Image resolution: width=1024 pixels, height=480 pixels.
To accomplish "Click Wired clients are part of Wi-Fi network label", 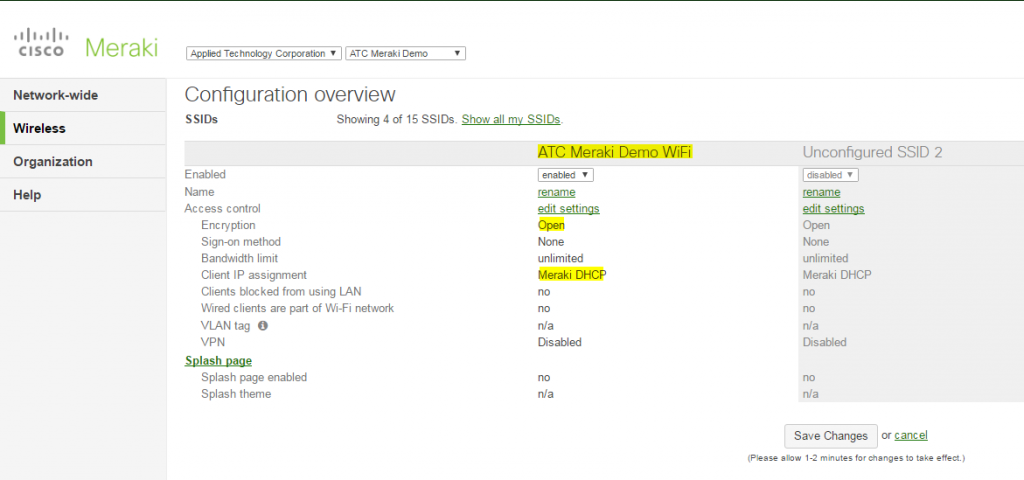I will [x=297, y=308].
